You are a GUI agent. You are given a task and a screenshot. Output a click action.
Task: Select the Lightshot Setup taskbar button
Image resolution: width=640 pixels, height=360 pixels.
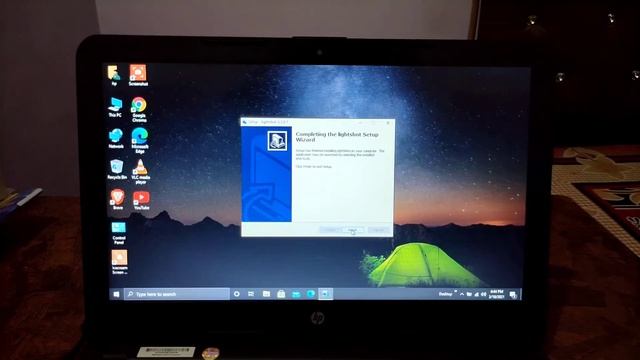coord(325,294)
